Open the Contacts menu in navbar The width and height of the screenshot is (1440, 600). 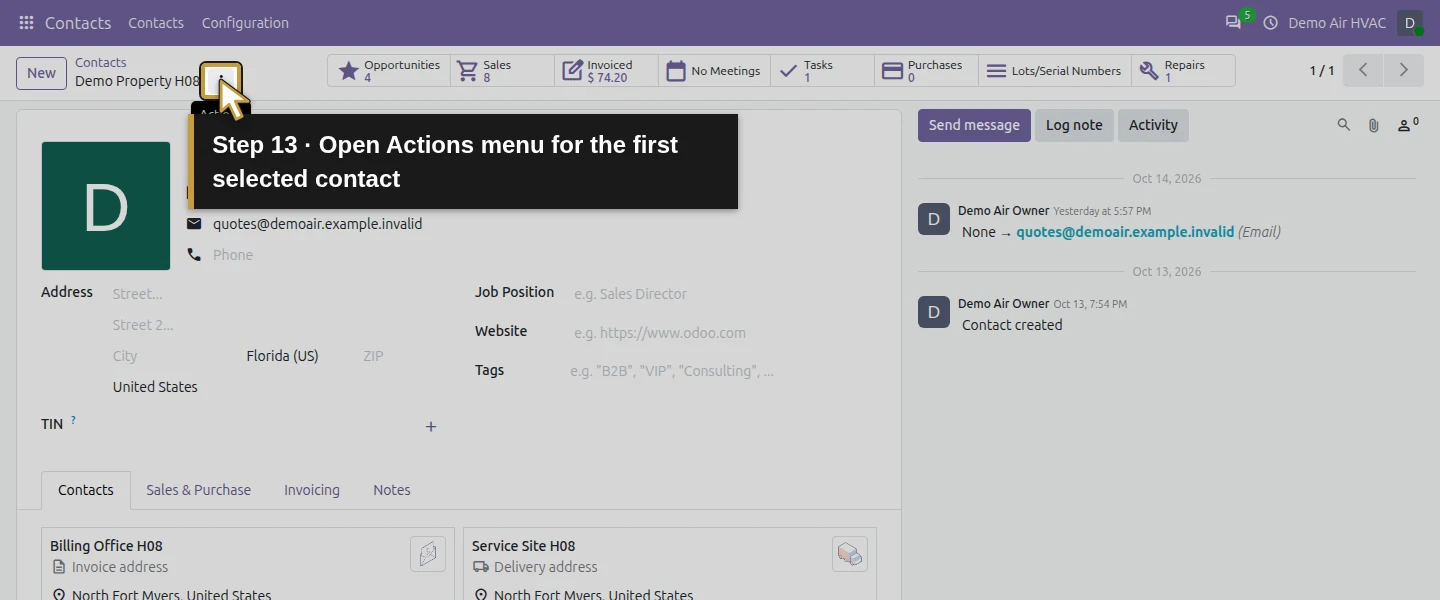[156, 23]
